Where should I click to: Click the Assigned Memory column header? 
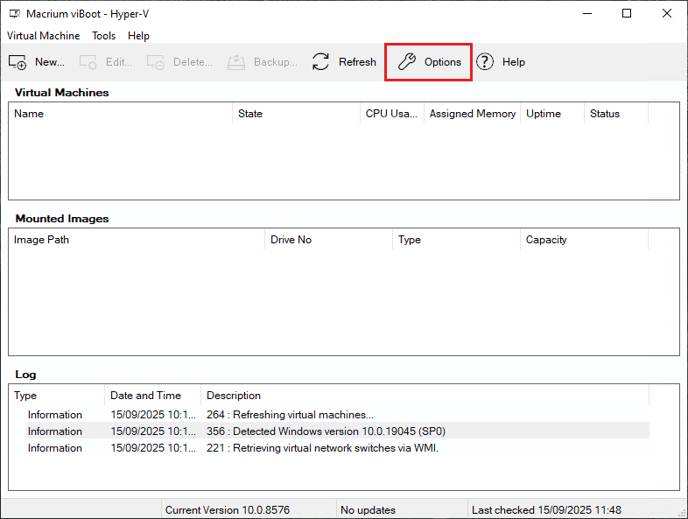pos(472,114)
